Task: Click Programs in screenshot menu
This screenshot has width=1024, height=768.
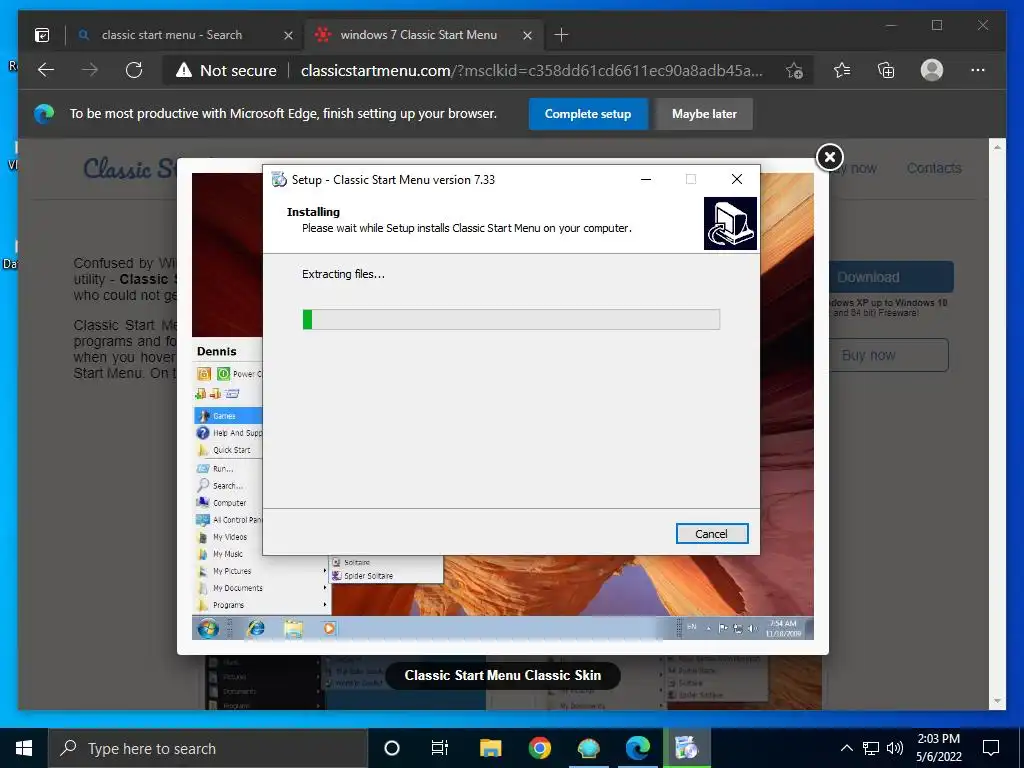Action: [262, 605]
